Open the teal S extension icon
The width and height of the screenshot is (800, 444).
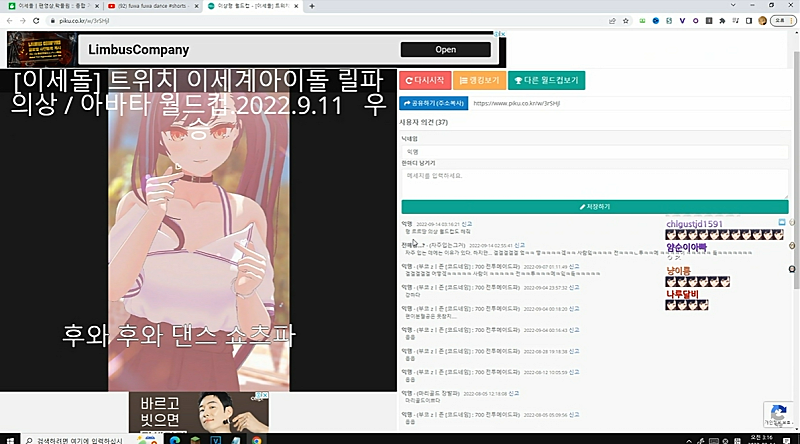(669, 21)
